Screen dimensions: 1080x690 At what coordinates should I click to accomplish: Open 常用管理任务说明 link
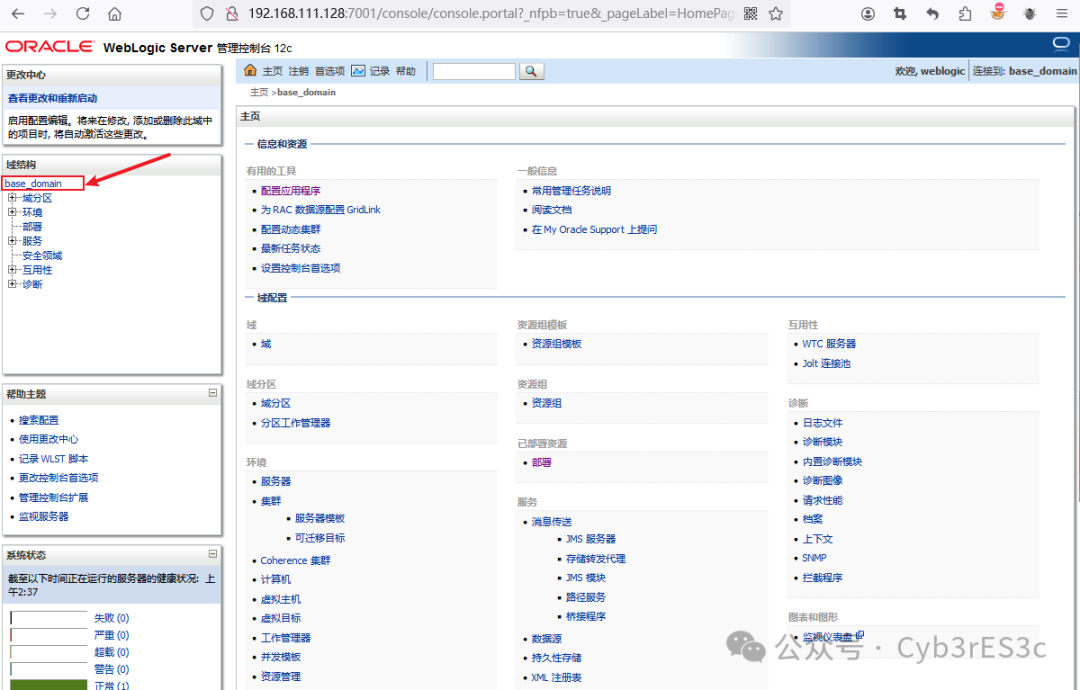coord(571,191)
